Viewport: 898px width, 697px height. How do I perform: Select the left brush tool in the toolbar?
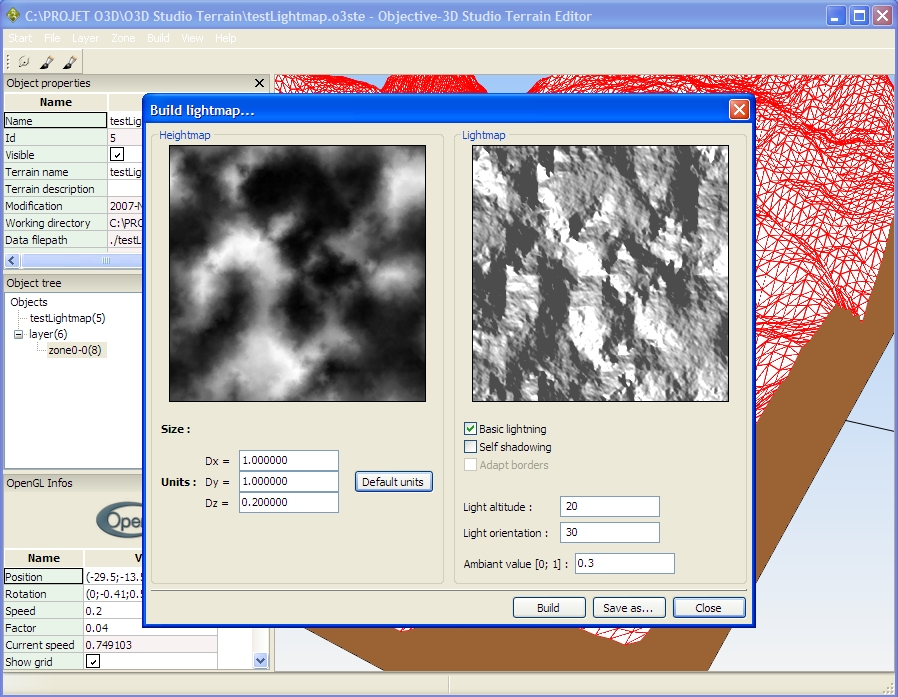[x=47, y=61]
